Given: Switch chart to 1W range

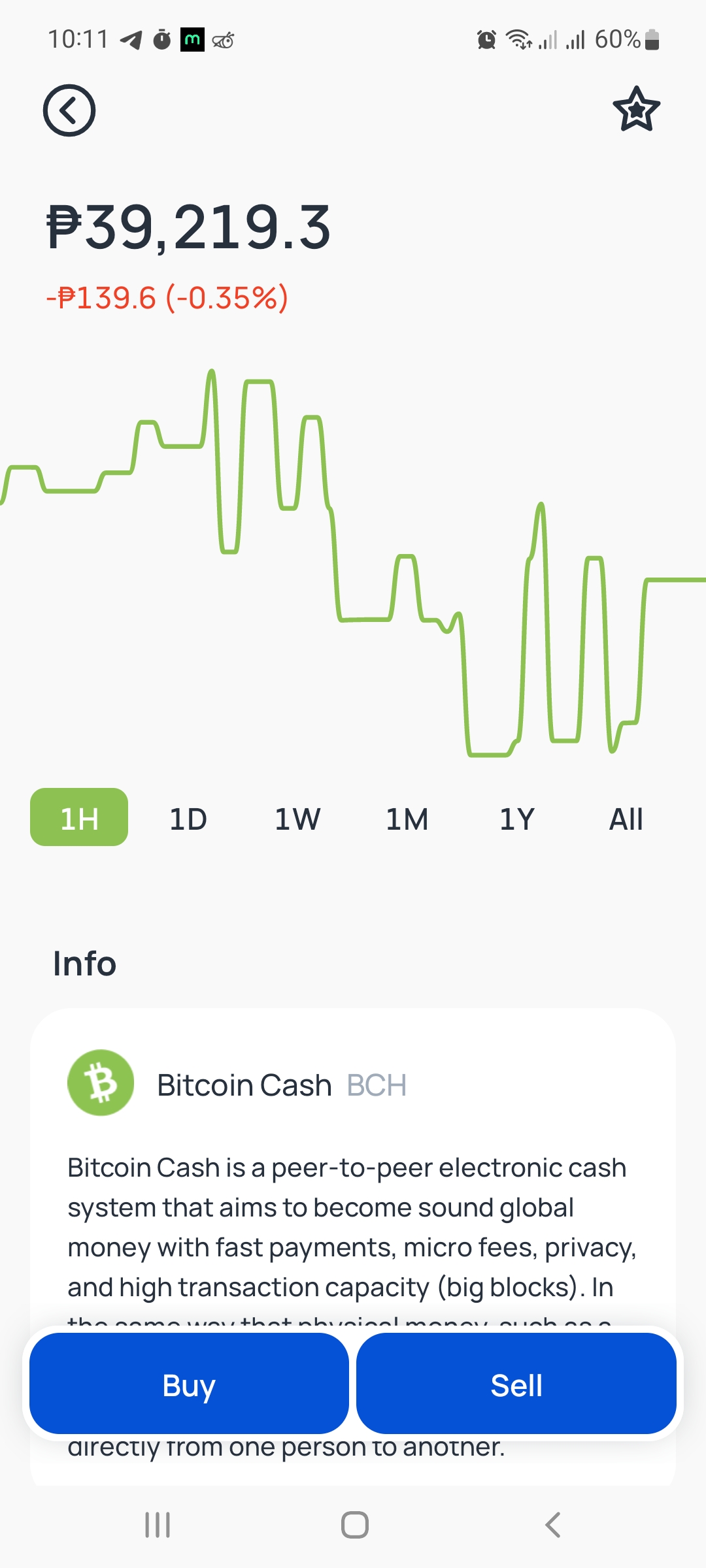Looking at the screenshot, I should [297, 819].
